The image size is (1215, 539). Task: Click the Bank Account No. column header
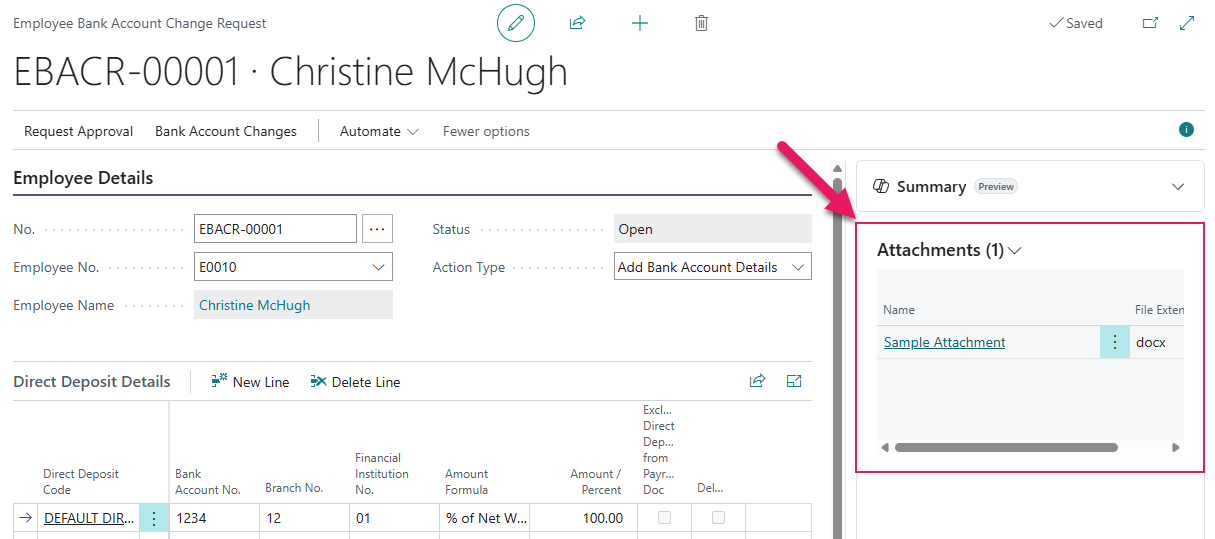click(x=208, y=482)
